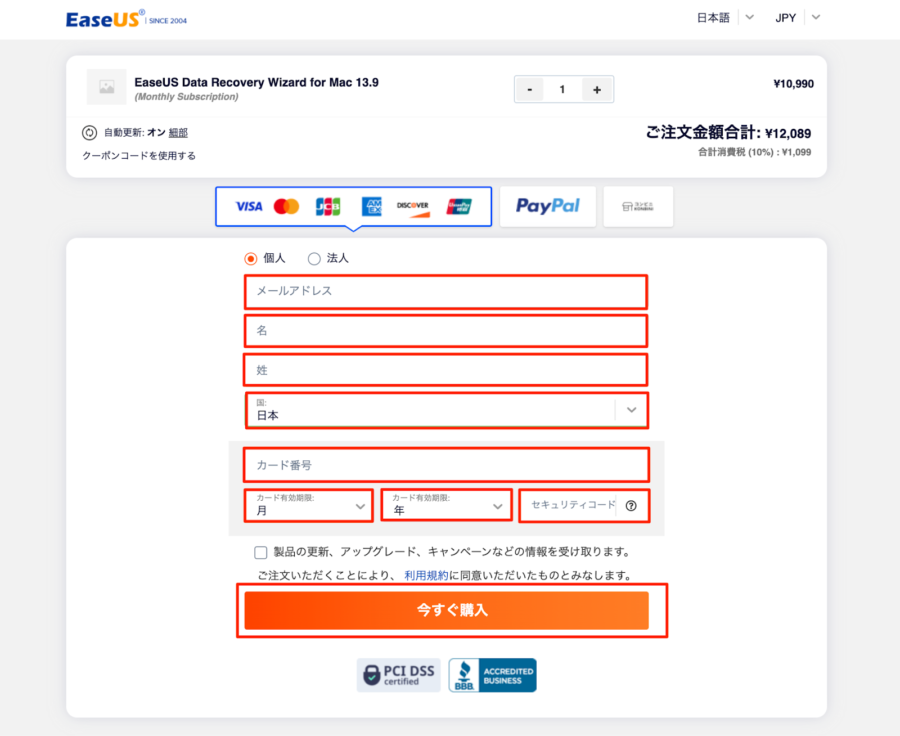Screen dimensions: 900x736
Task: Click the EaseUS logo
Action: (x=126, y=19)
